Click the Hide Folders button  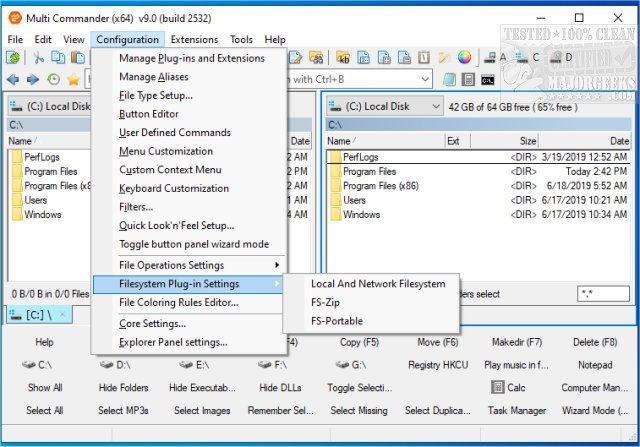123,387
